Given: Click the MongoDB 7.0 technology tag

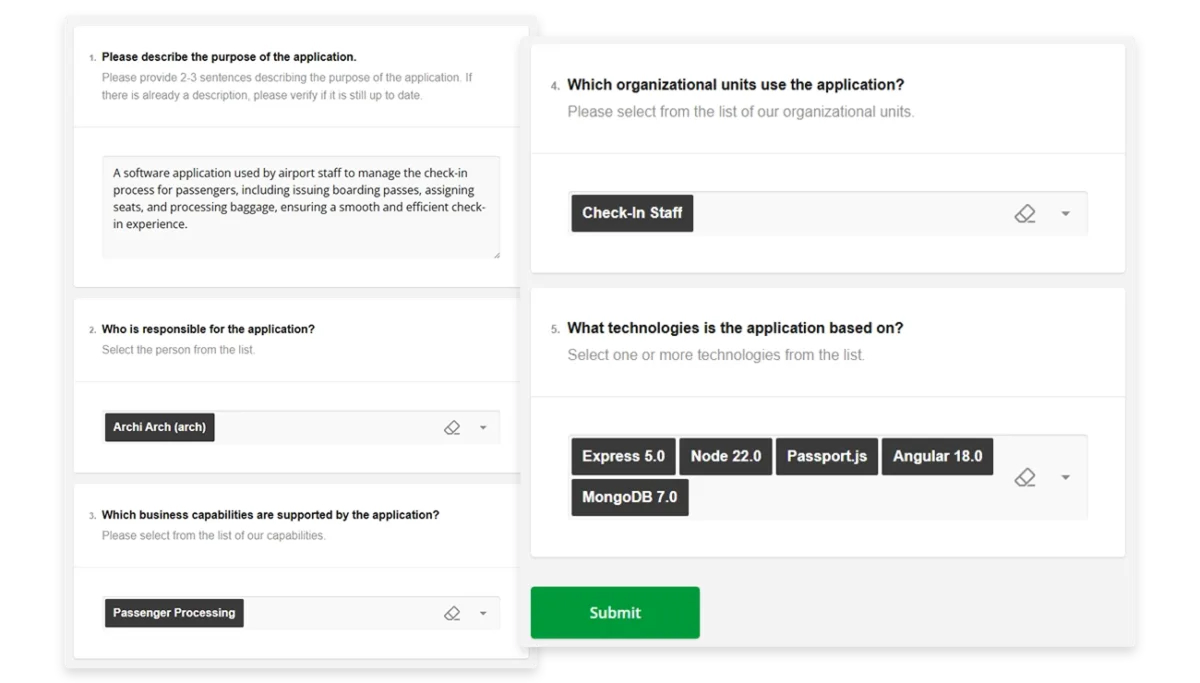Looking at the screenshot, I should 629,497.
